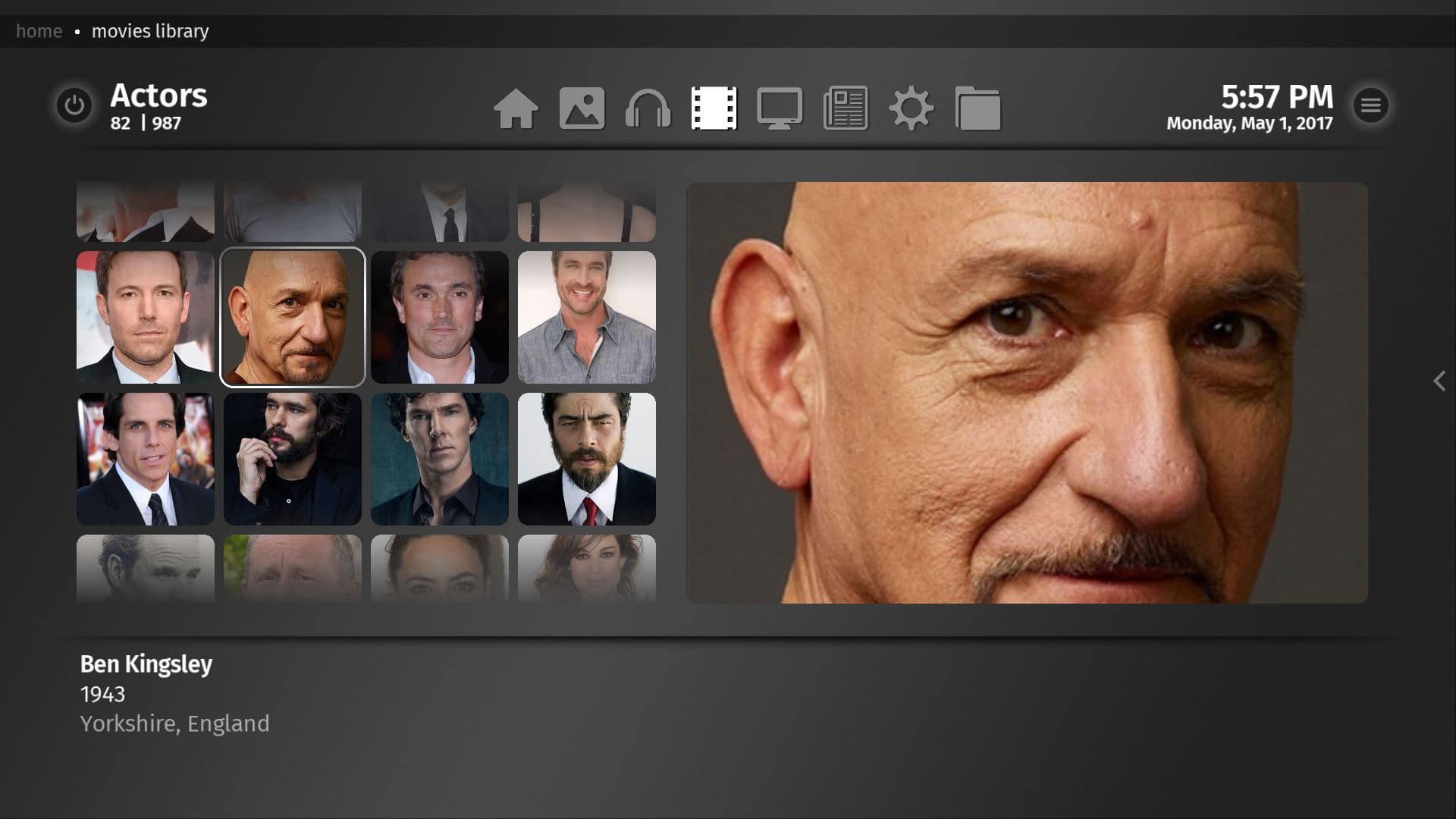Viewport: 1456px width, 819px height.
Task: Select the Movies filmstrip icon
Action: pos(714,108)
